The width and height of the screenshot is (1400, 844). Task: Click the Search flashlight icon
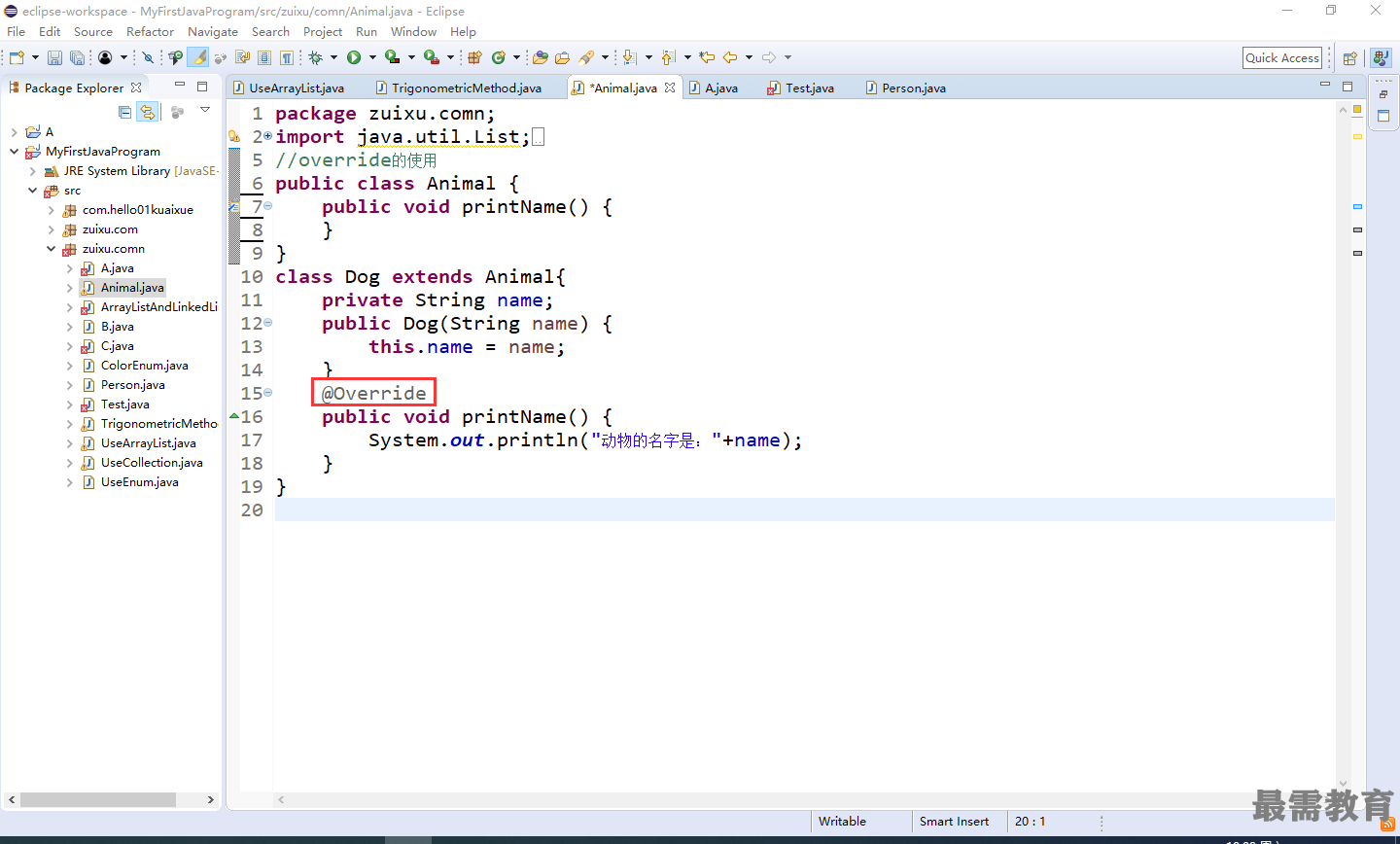coord(586,58)
